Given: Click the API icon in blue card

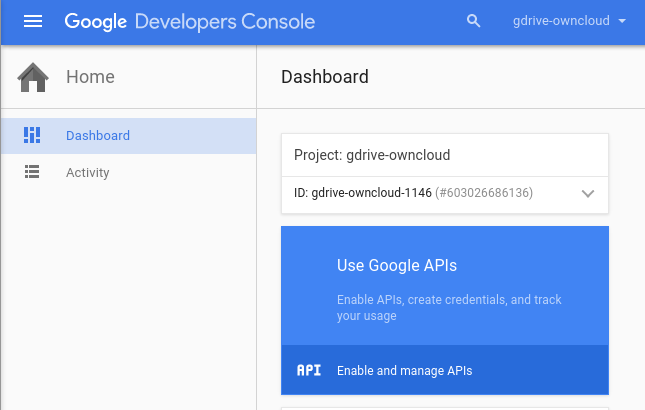Looking at the screenshot, I should coord(309,370).
